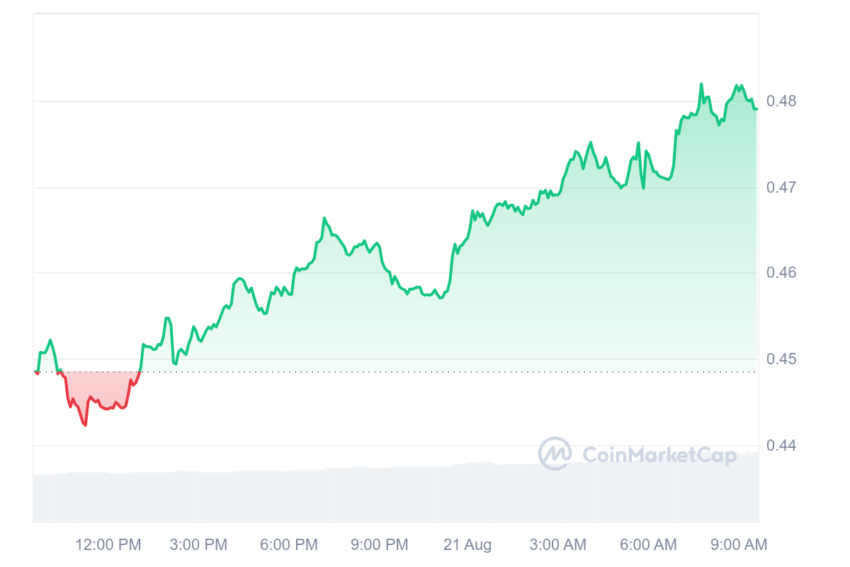Click the 0.45 price axis label
This screenshot has height=567, width=850.
(781, 359)
